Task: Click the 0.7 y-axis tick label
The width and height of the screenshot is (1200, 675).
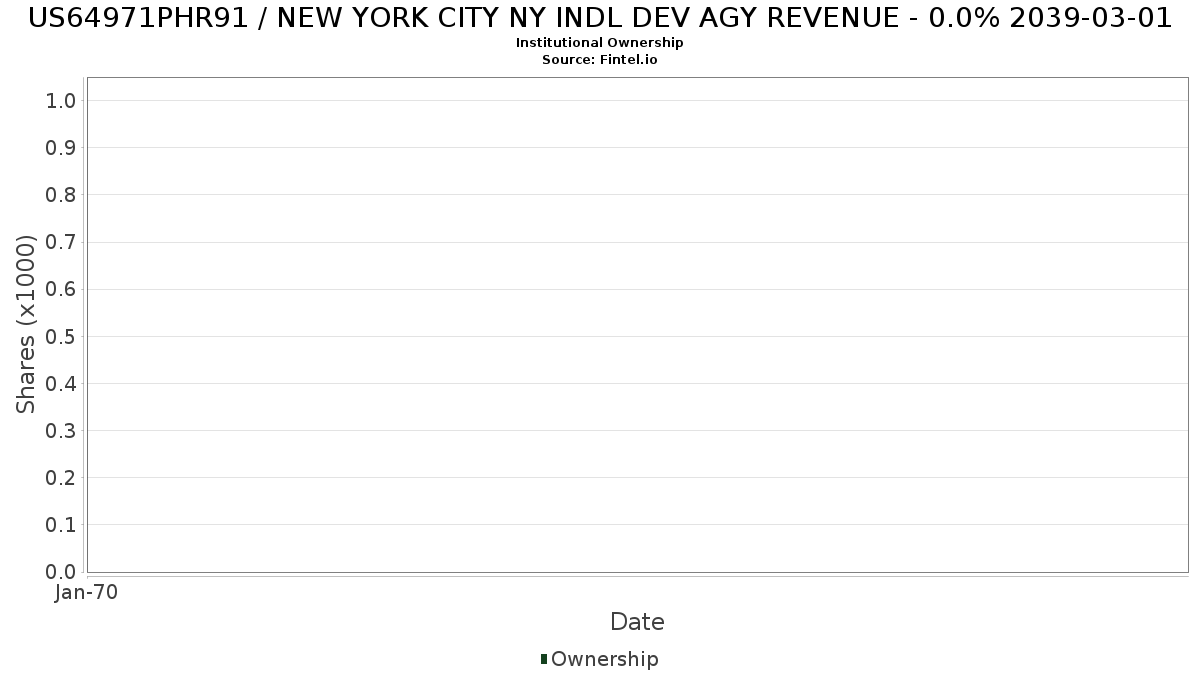Action: (61, 242)
